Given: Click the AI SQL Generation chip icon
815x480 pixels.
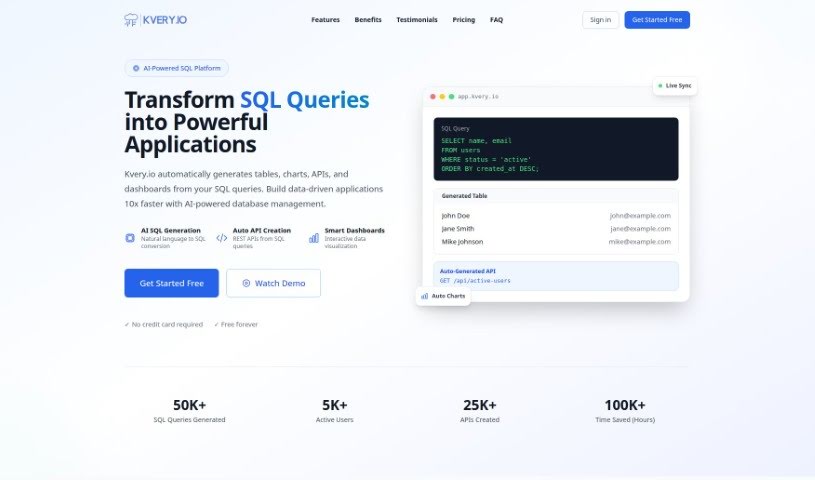Looking at the screenshot, I should 130,238.
